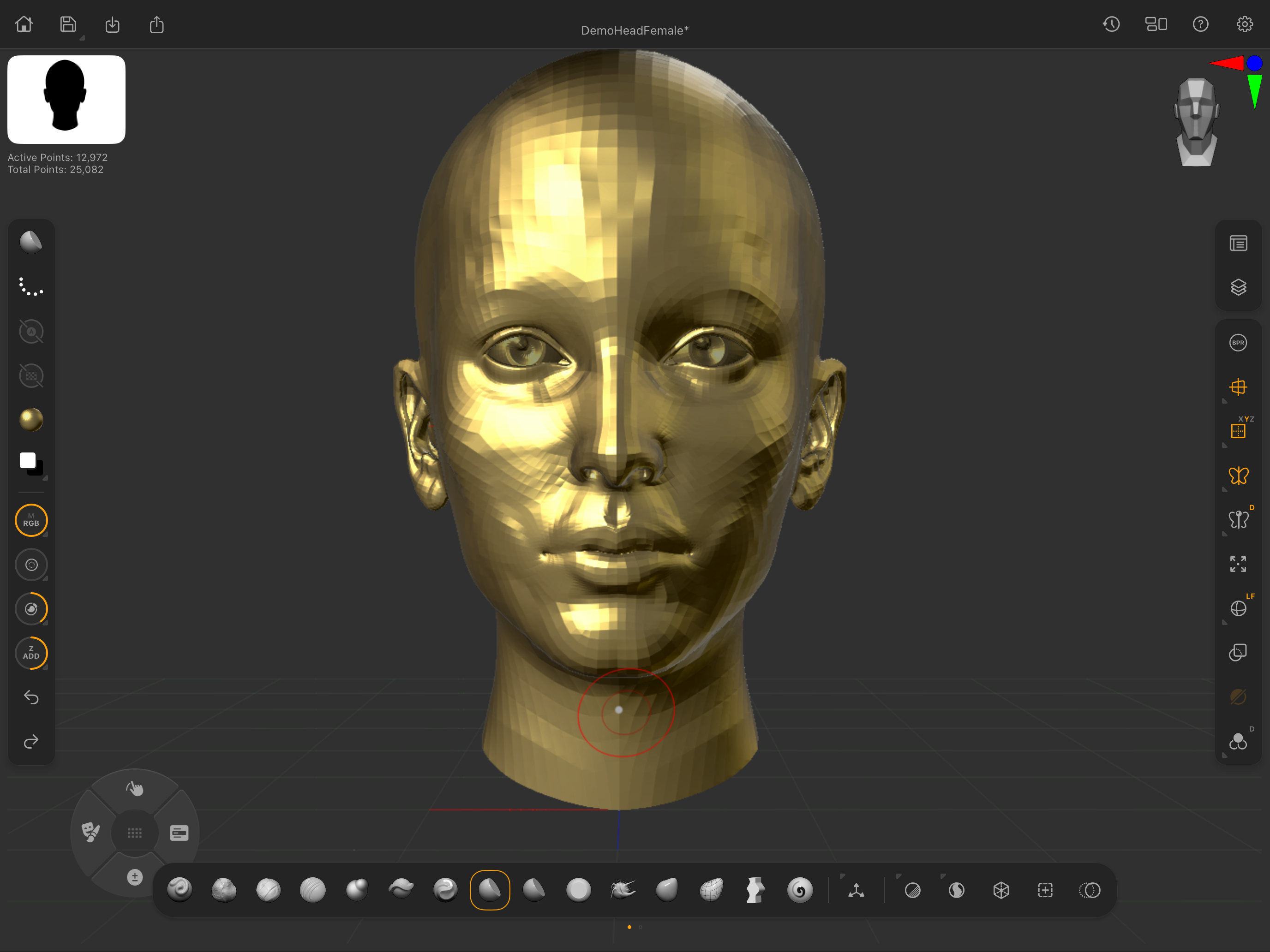
Task: Click the undo arrow button
Action: tap(31, 697)
